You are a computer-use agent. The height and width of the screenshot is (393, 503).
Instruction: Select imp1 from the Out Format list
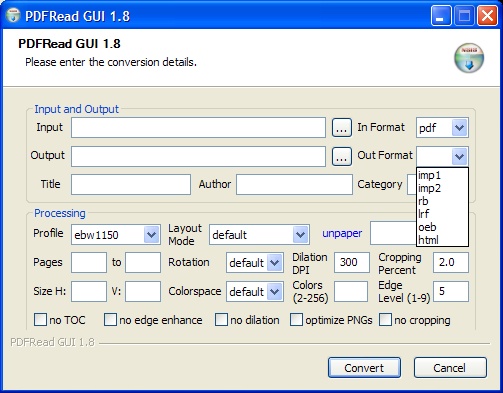point(442,175)
